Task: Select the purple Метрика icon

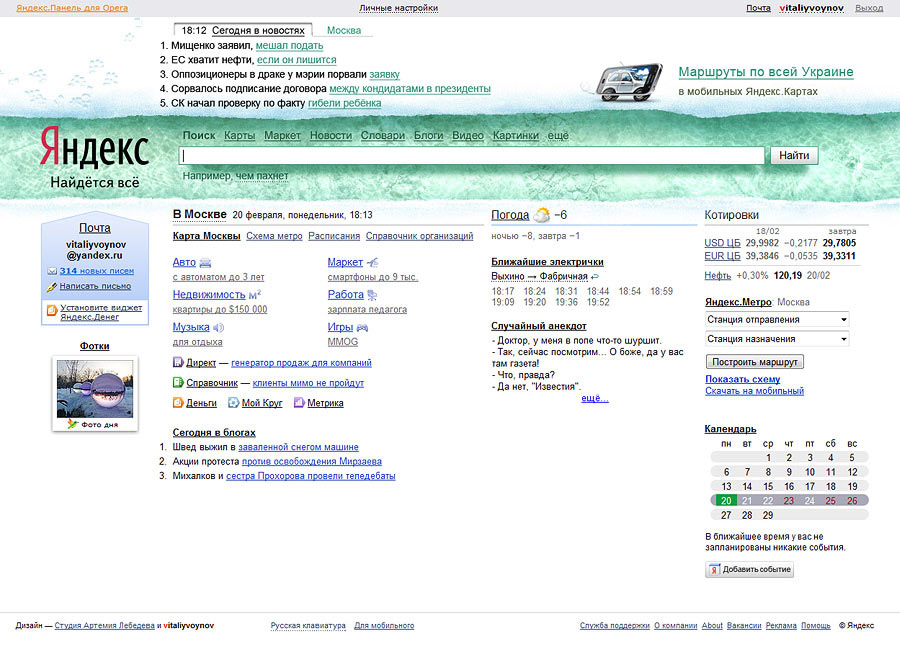Action: click(299, 402)
